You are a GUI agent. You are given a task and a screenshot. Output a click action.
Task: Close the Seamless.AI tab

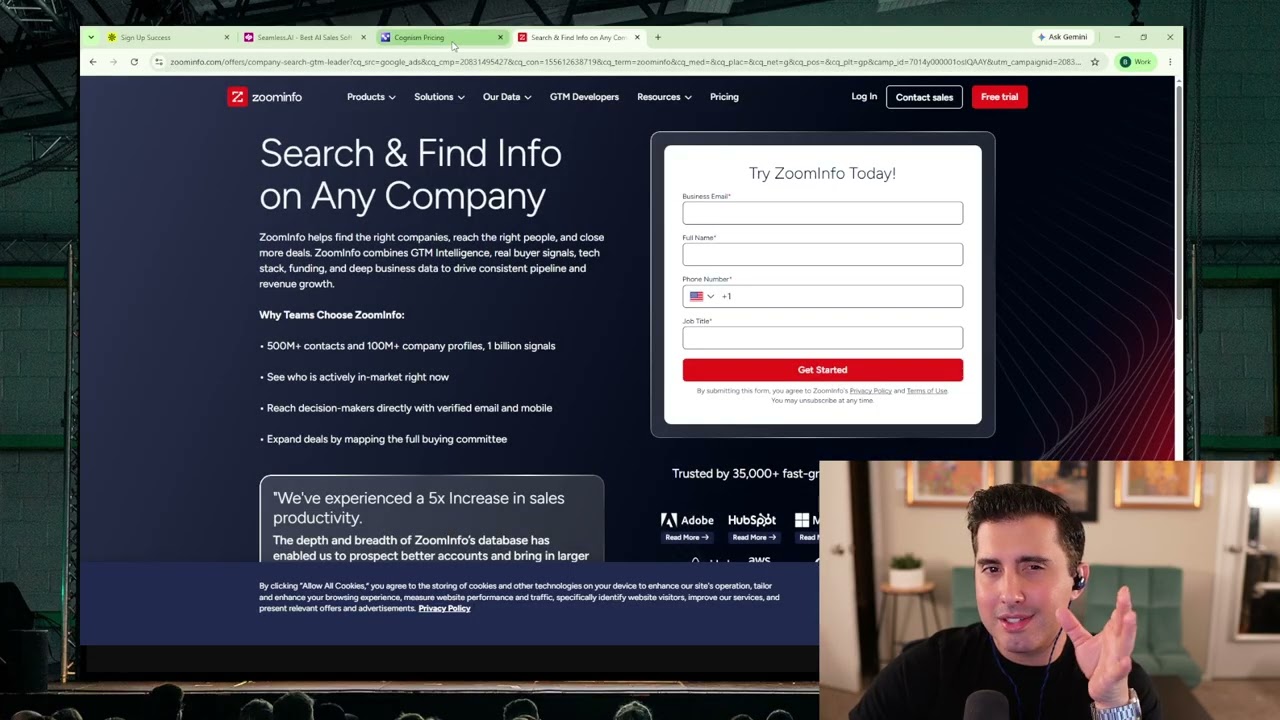point(364,37)
